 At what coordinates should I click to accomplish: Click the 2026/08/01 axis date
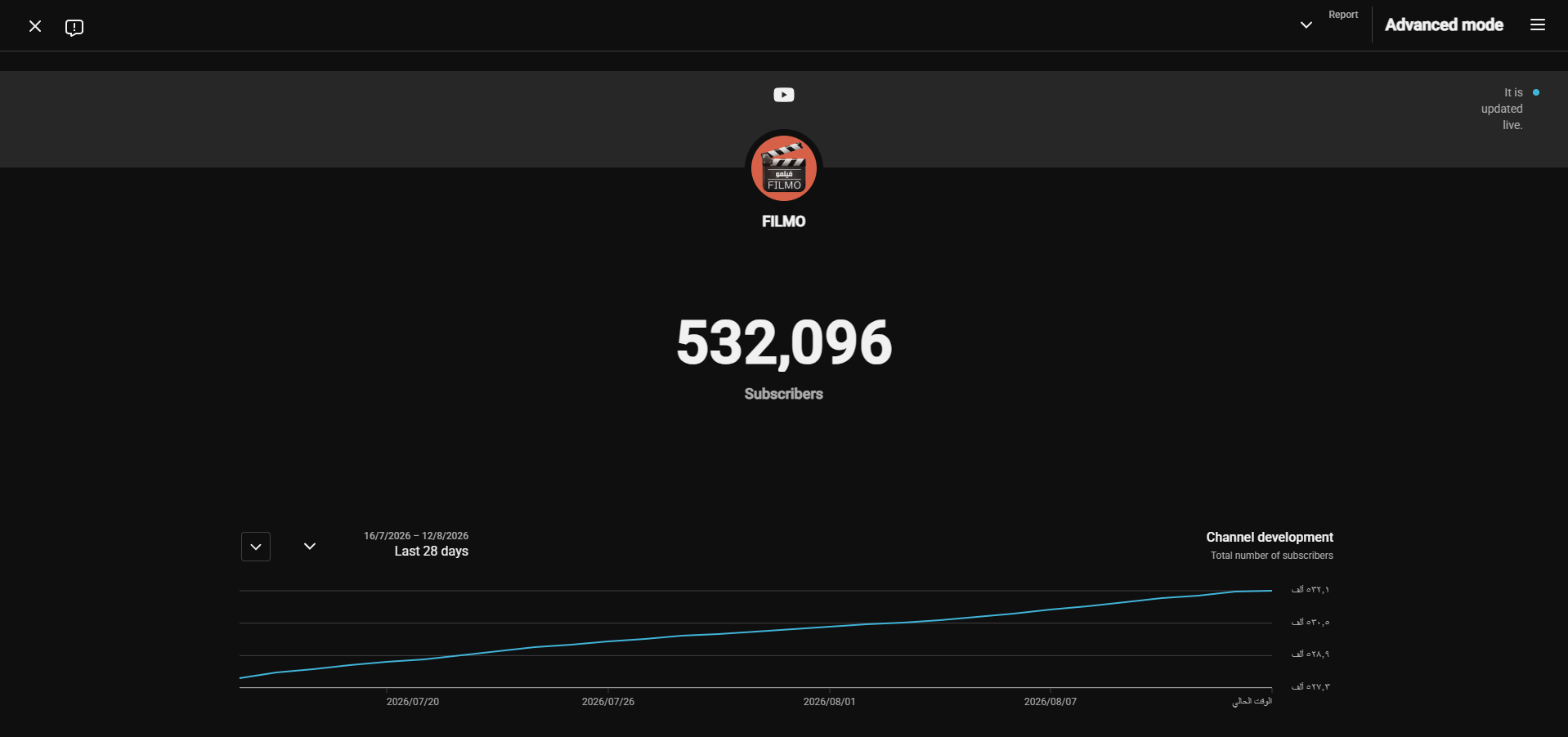coord(830,702)
